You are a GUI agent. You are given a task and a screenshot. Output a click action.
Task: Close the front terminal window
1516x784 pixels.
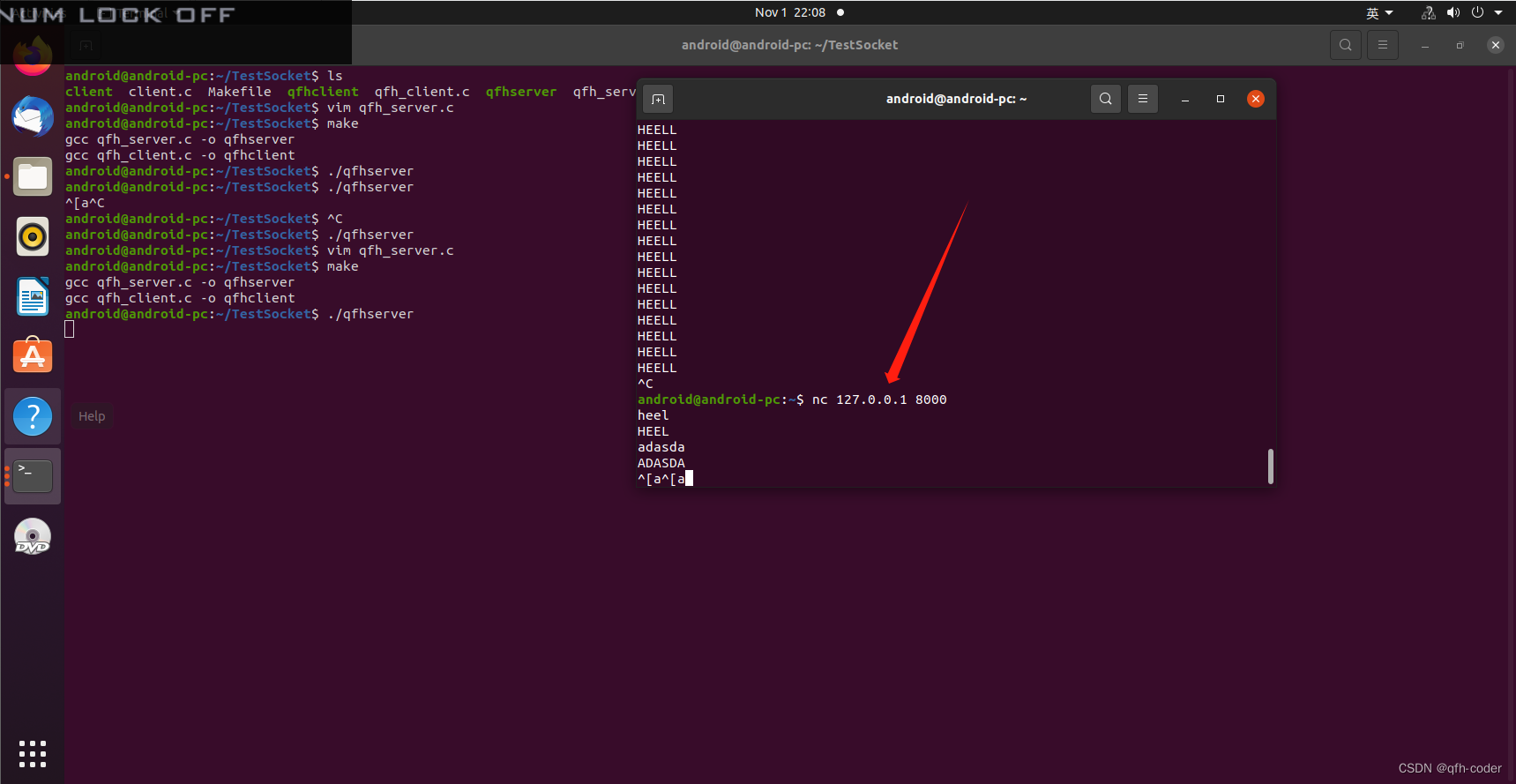pos(1256,99)
